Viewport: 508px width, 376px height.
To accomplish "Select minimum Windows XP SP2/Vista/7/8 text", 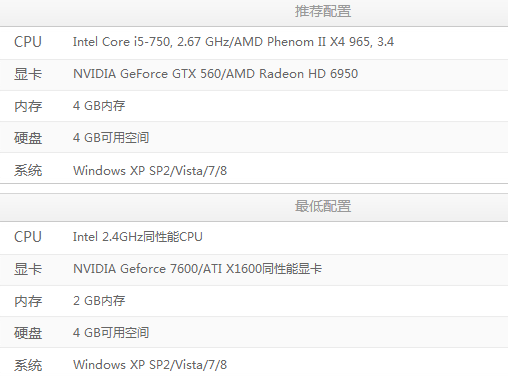I will [150, 365].
